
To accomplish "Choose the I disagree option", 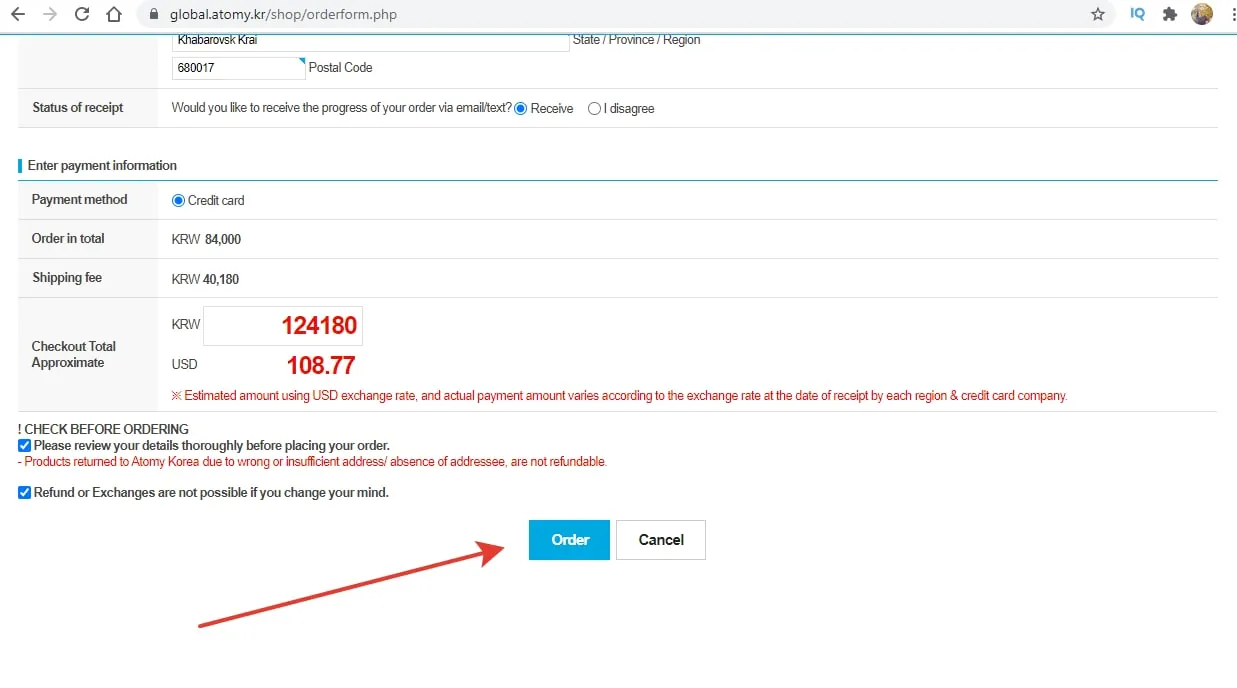I will coord(594,108).
